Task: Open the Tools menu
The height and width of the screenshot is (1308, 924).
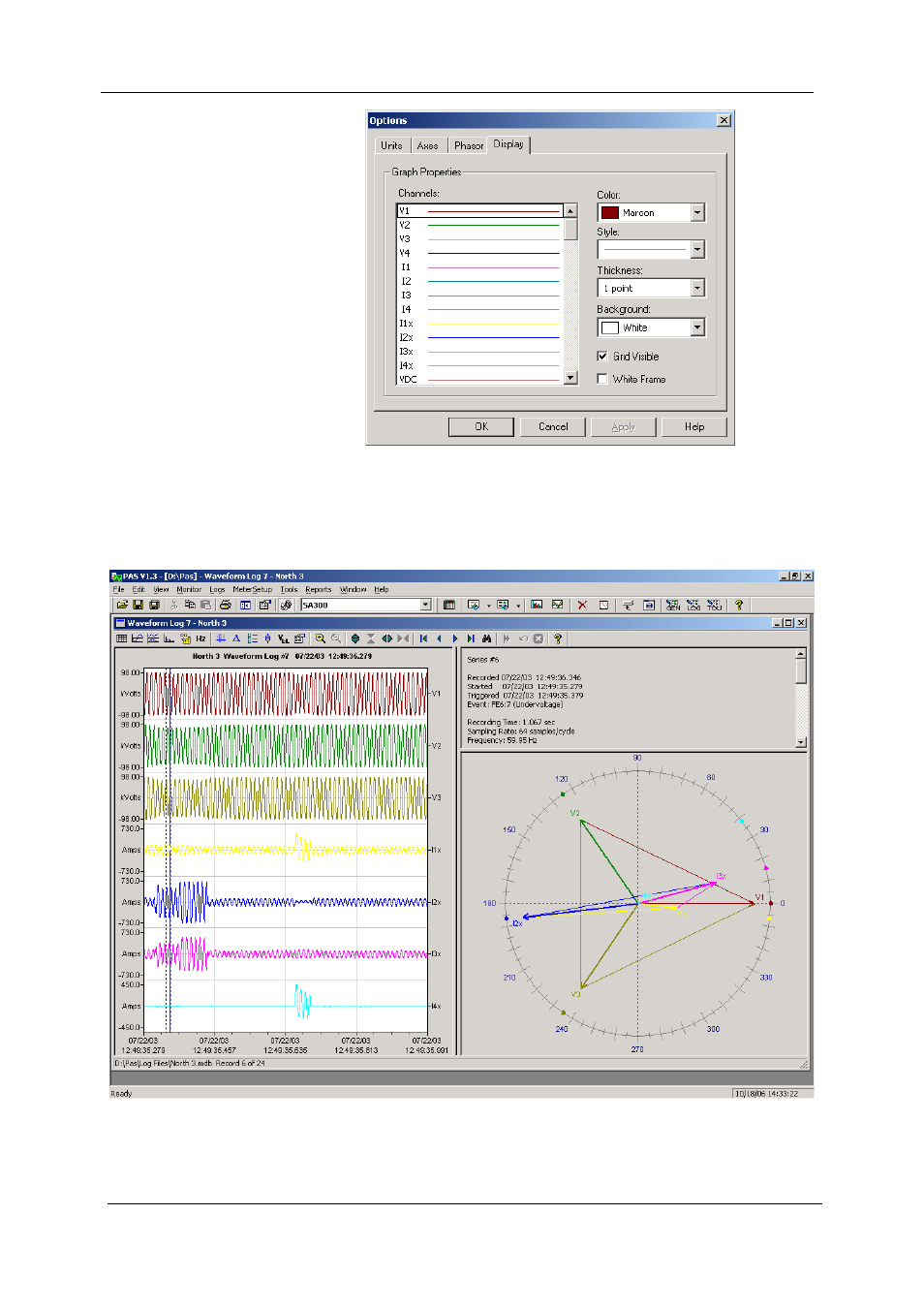Action: [x=289, y=589]
